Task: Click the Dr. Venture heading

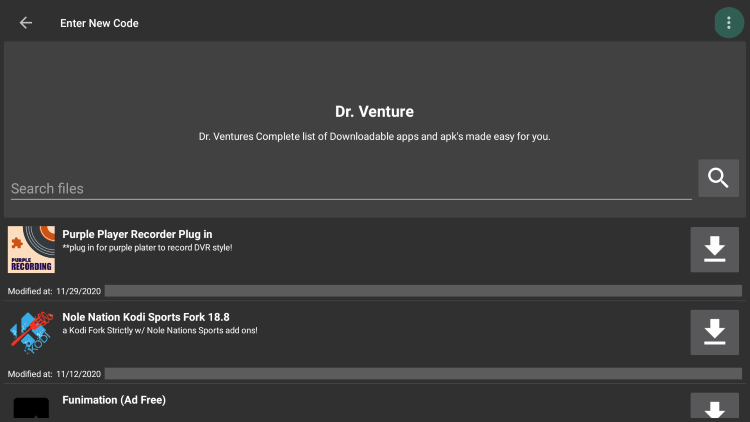Action: click(375, 111)
